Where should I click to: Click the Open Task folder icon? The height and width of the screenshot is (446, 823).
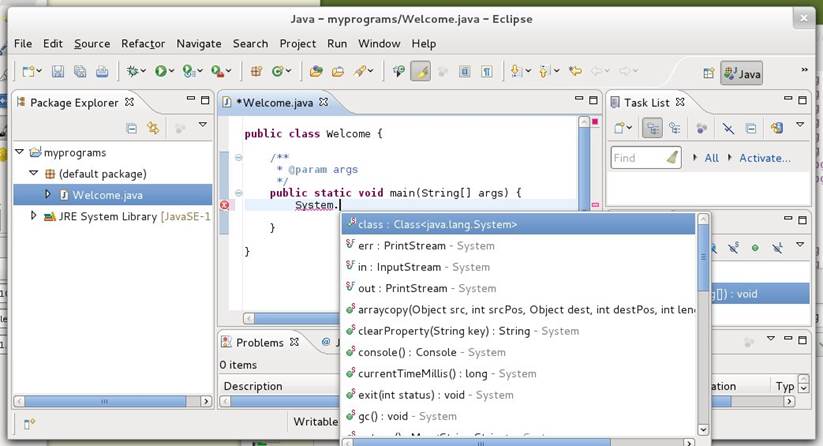pyautogui.click(x=338, y=71)
